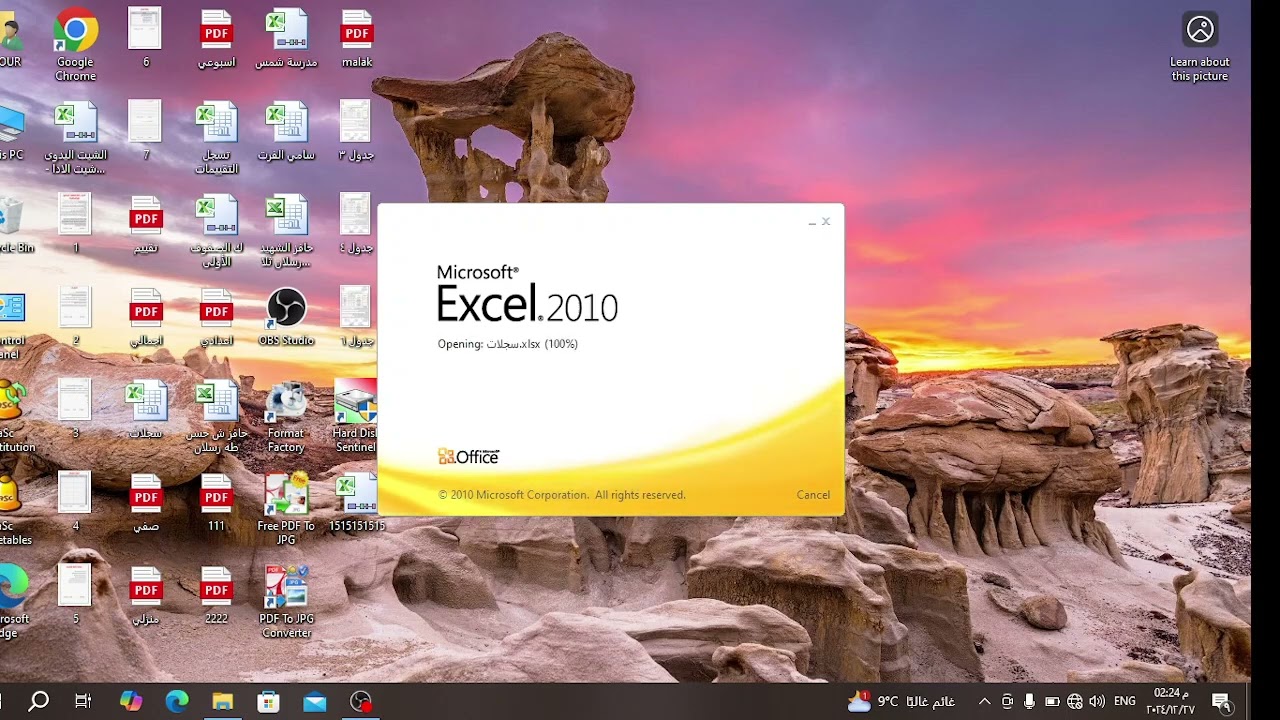Select the OBS Studio desktop shortcut
This screenshot has height=720, width=1280.
point(286,318)
